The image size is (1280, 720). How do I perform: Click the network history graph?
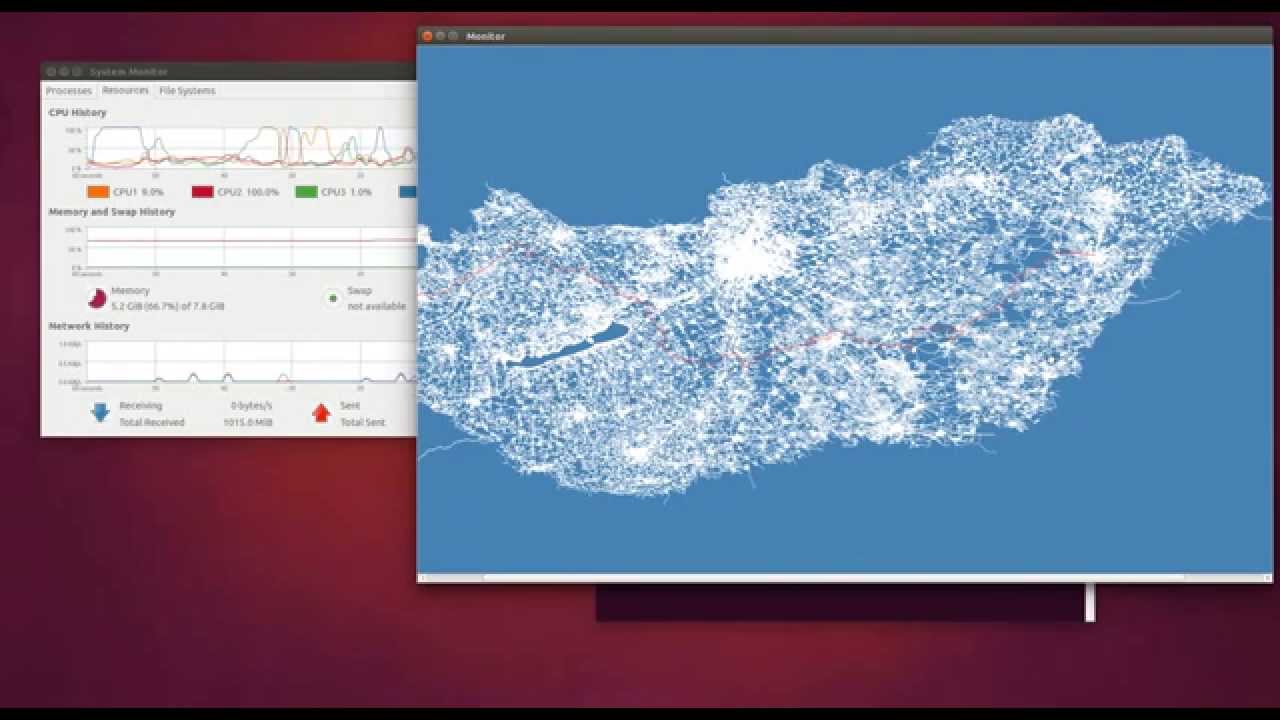251,361
